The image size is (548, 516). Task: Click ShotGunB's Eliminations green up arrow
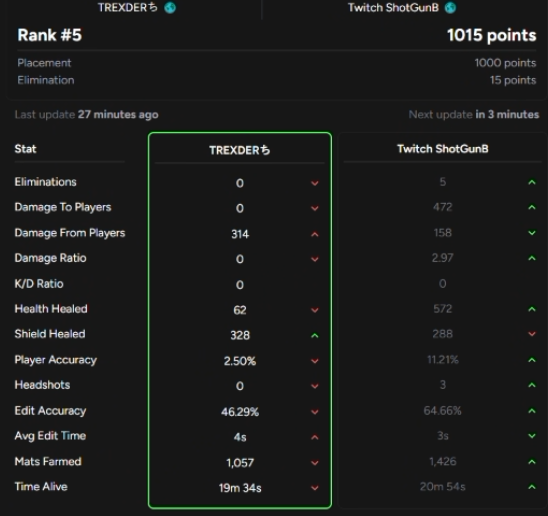point(532,182)
